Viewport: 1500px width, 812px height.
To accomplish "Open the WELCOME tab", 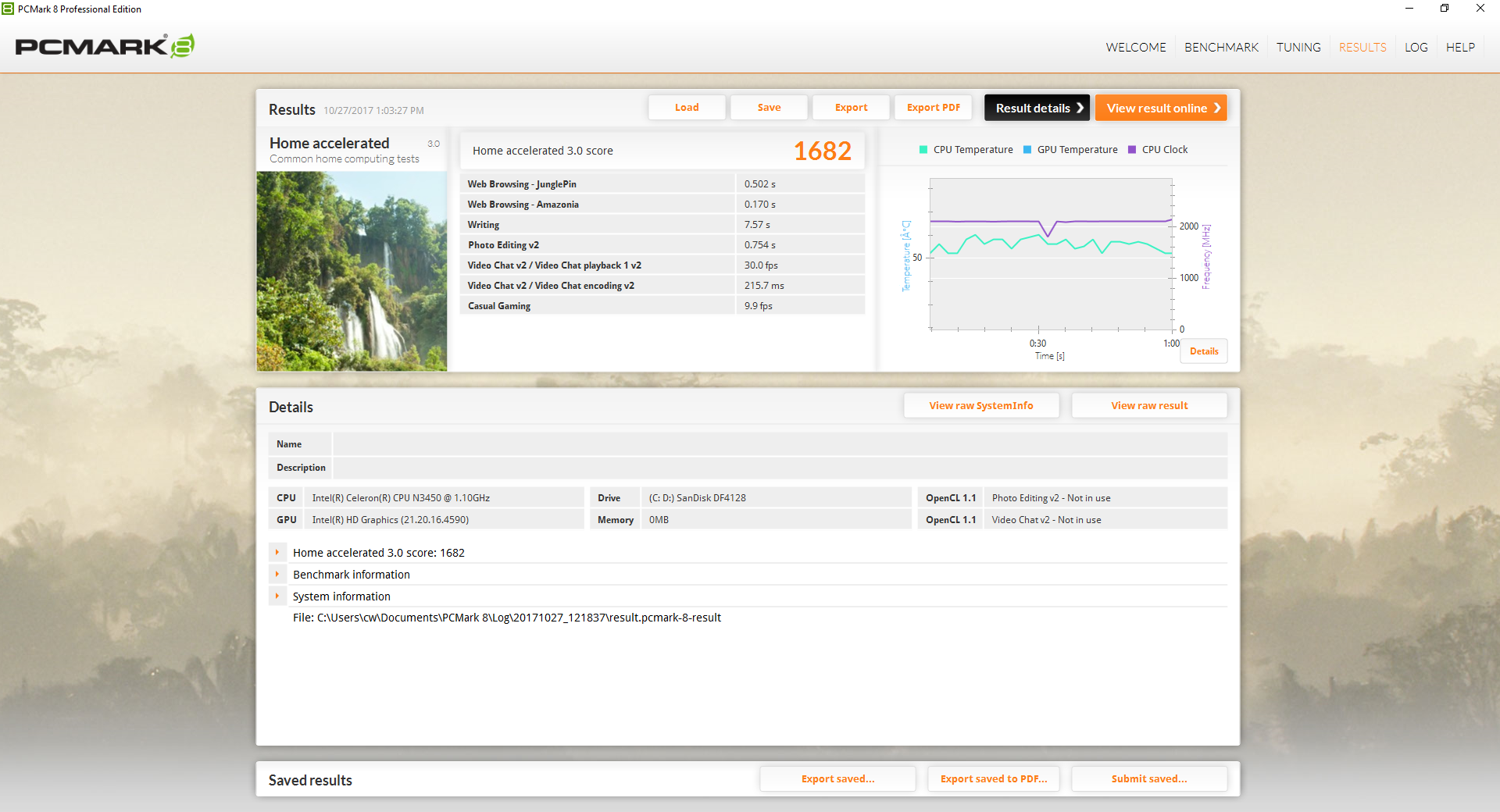I will (x=1136, y=48).
